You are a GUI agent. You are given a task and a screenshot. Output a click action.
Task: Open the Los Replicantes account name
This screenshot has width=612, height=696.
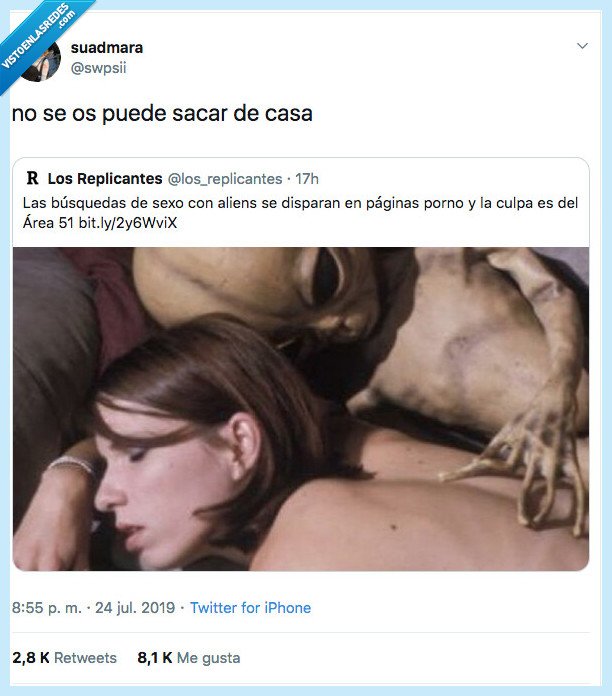pyautogui.click(x=105, y=178)
